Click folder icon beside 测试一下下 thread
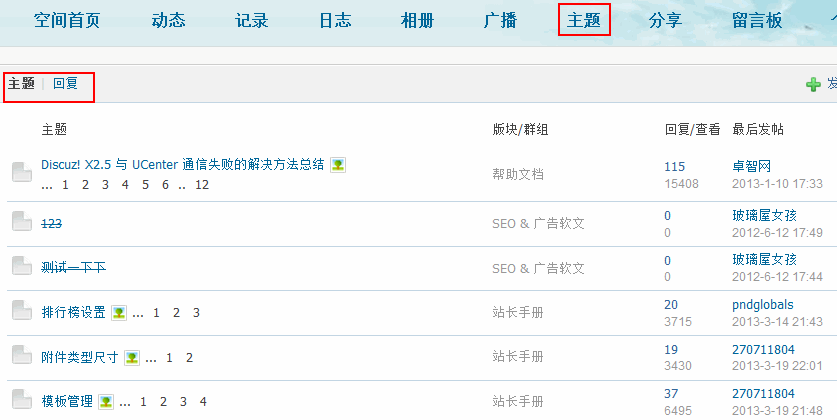The image size is (837, 420). click(21, 267)
